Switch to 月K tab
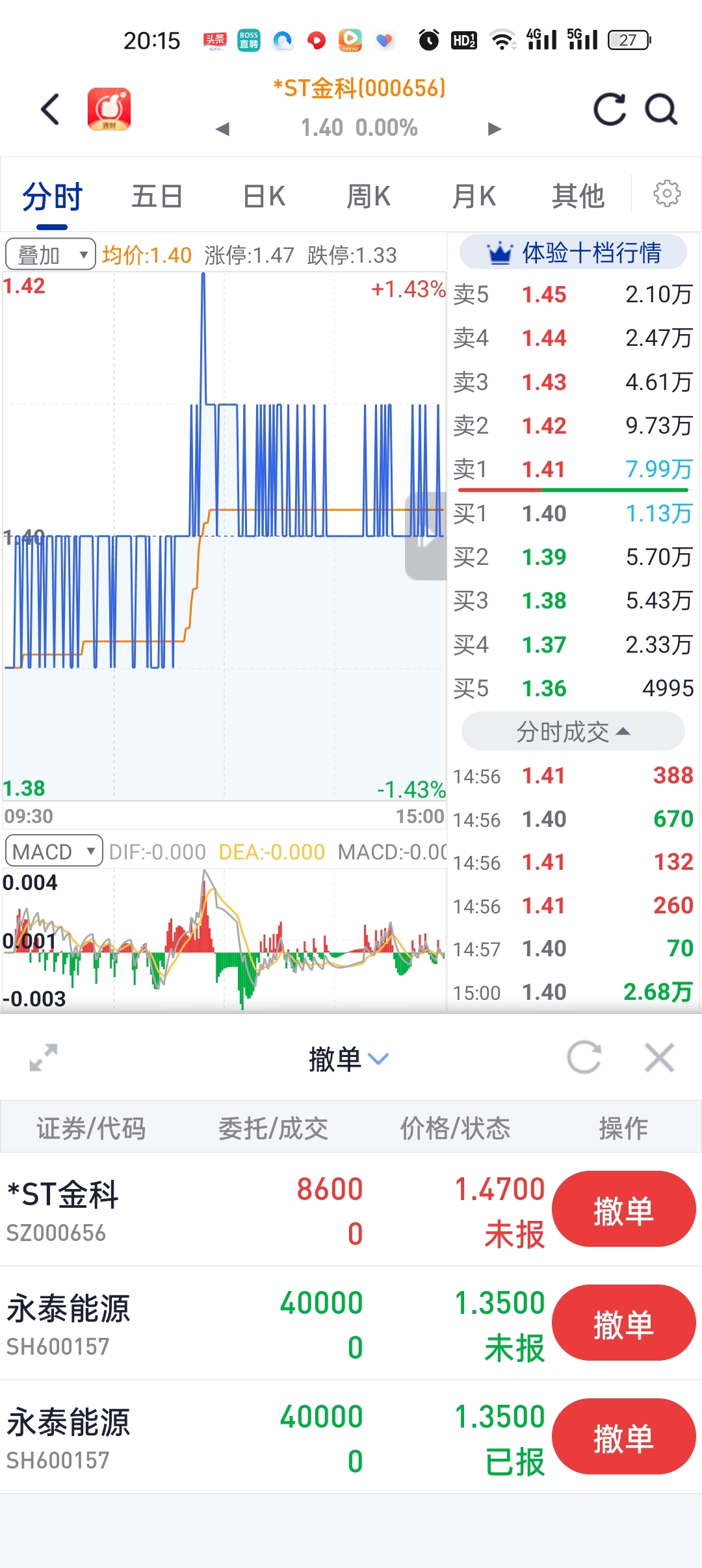The height and width of the screenshot is (1568, 702). pos(474,196)
